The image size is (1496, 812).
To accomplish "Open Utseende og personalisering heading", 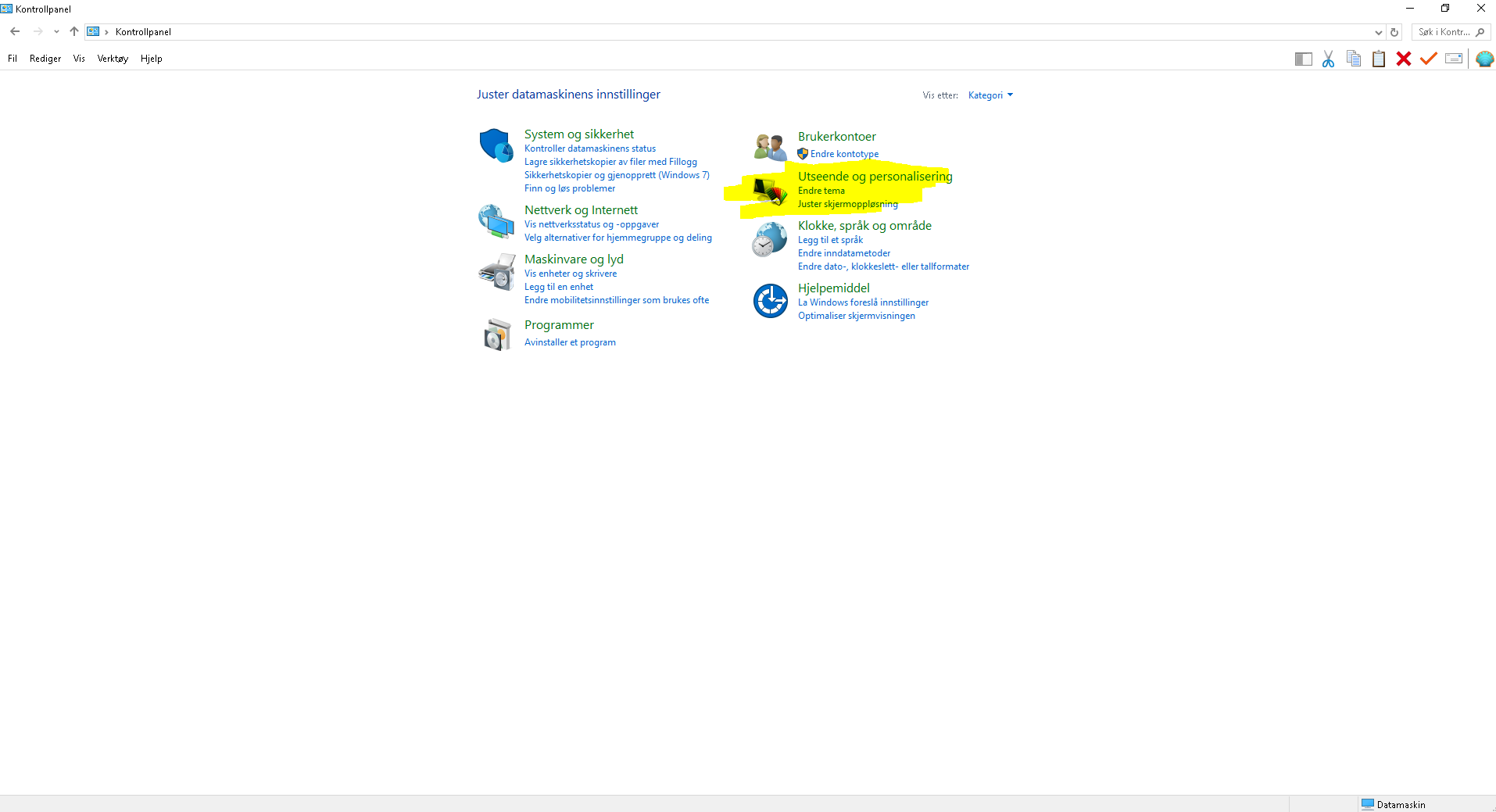I will point(875,177).
